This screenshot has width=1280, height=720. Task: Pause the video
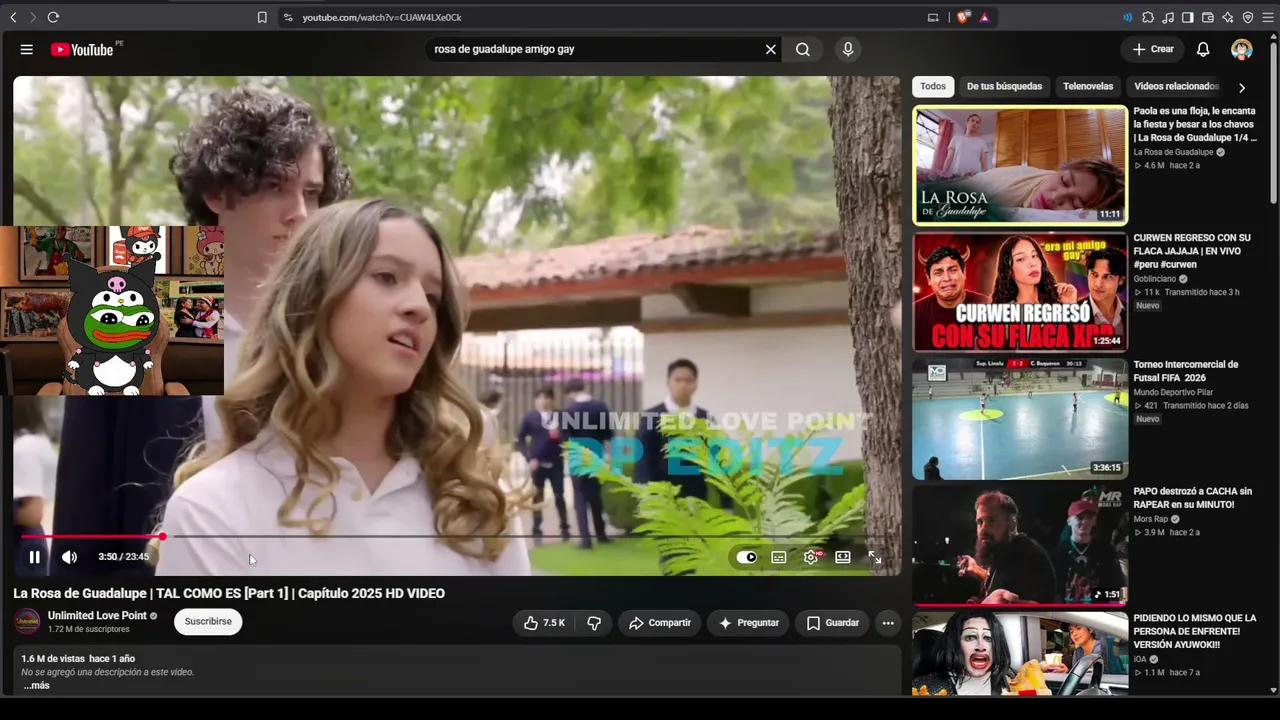pos(34,557)
